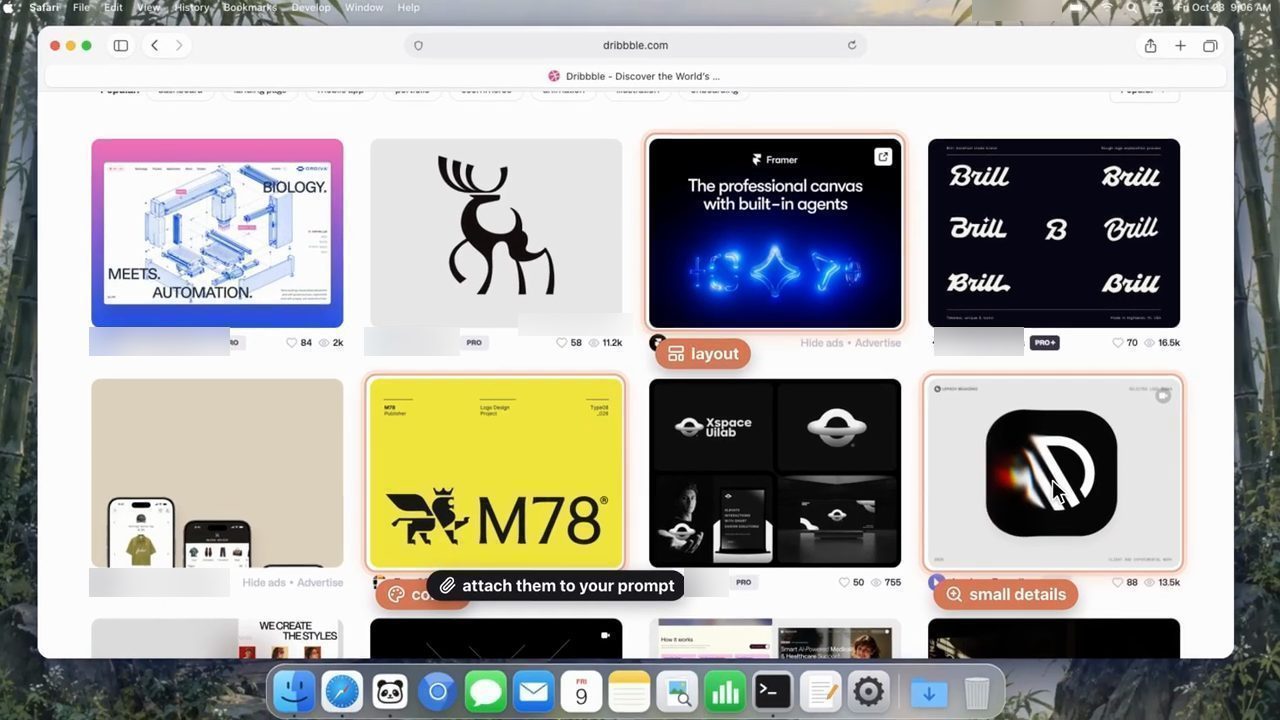Click the PRO+ badge under Brill shot
This screenshot has height=720, width=1280.
tap(1044, 342)
